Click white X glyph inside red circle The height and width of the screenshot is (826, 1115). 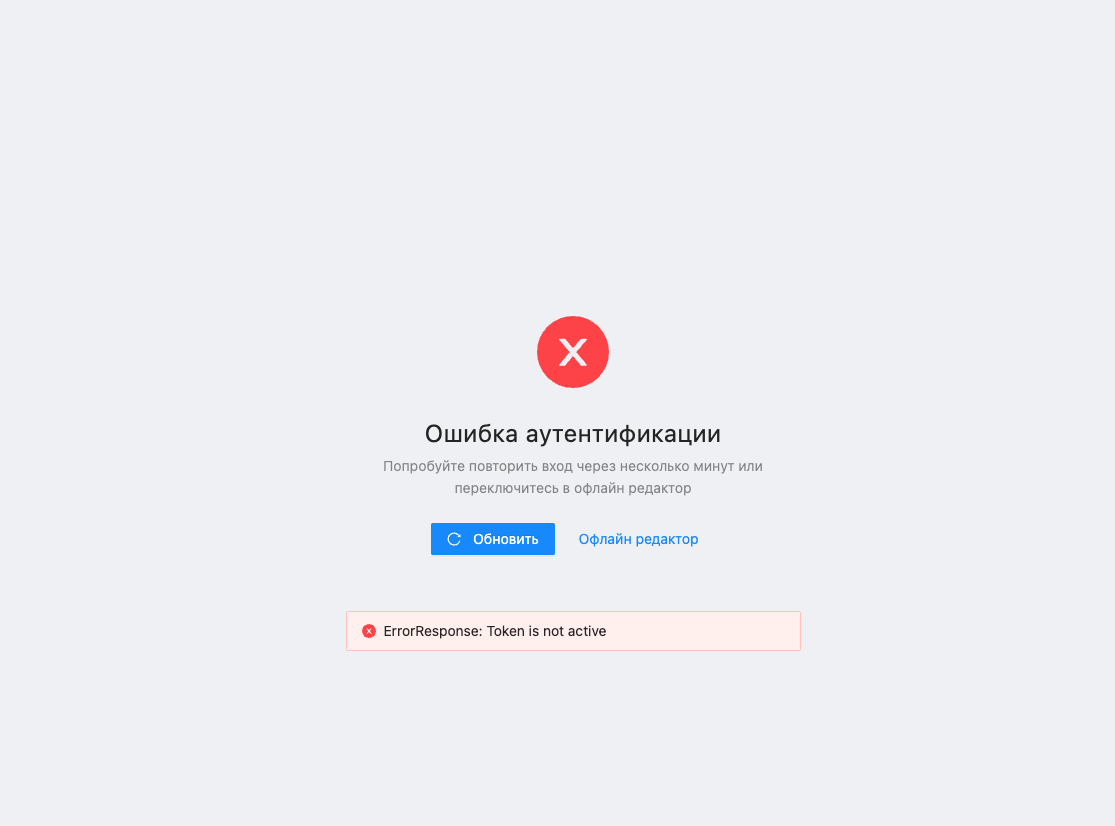click(x=572, y=352)
